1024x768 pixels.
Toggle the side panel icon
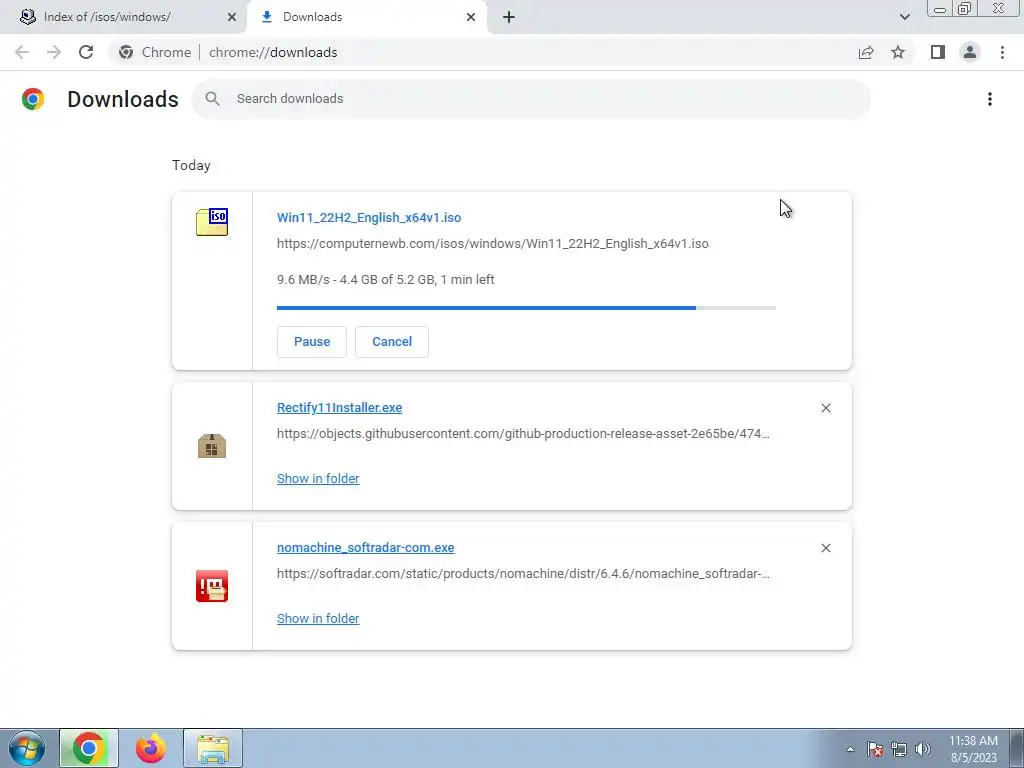(938, 52)
